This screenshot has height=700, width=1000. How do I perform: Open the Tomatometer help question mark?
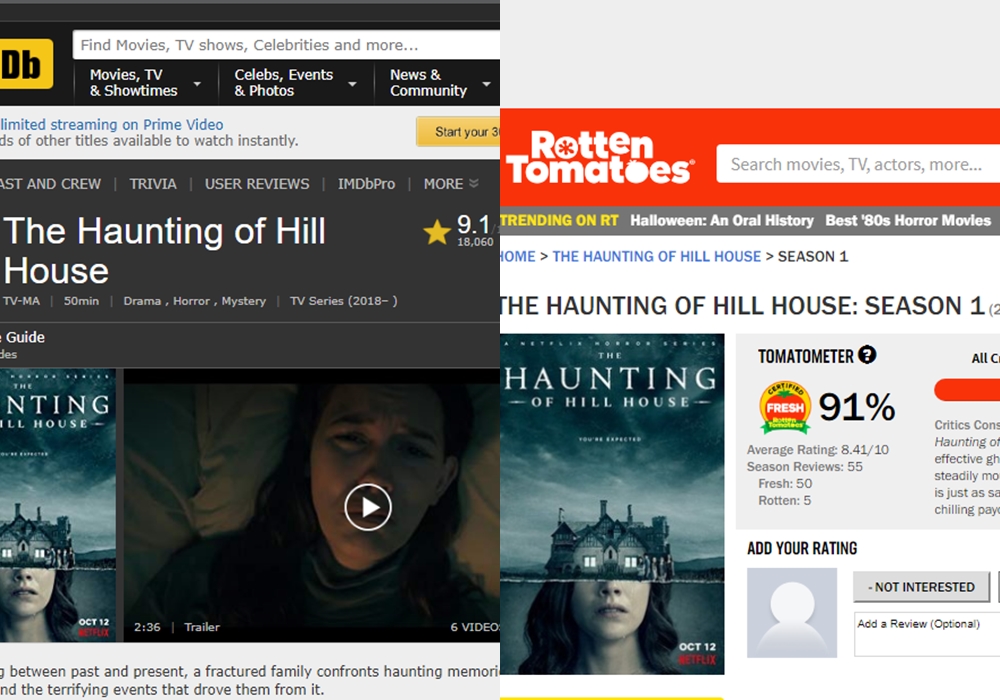tap(867, 355)
